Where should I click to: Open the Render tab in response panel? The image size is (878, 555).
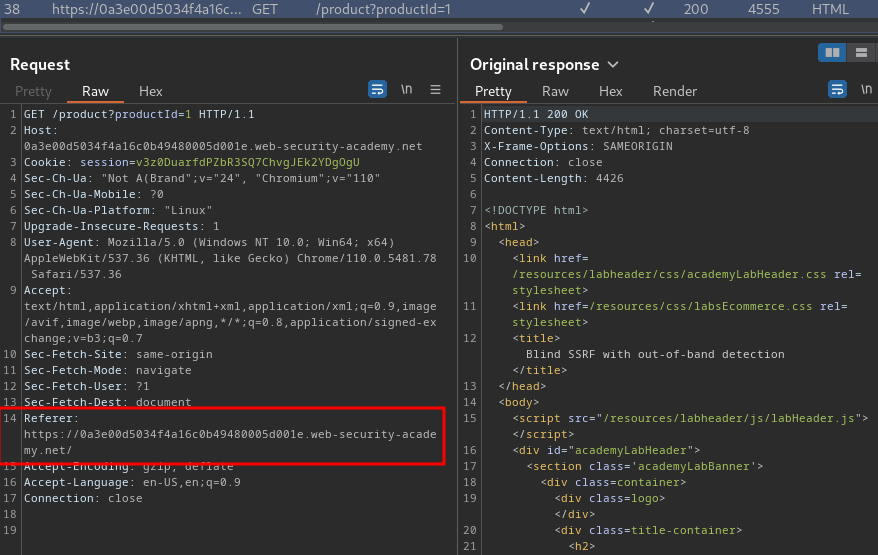point(675,91)
